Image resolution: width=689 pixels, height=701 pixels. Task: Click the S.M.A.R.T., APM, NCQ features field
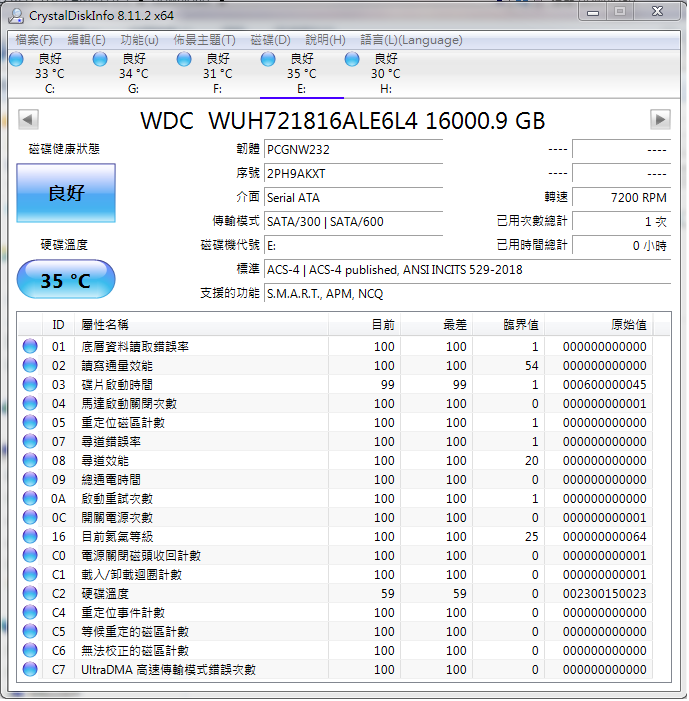pyautogui.click(x=467, y=294)
